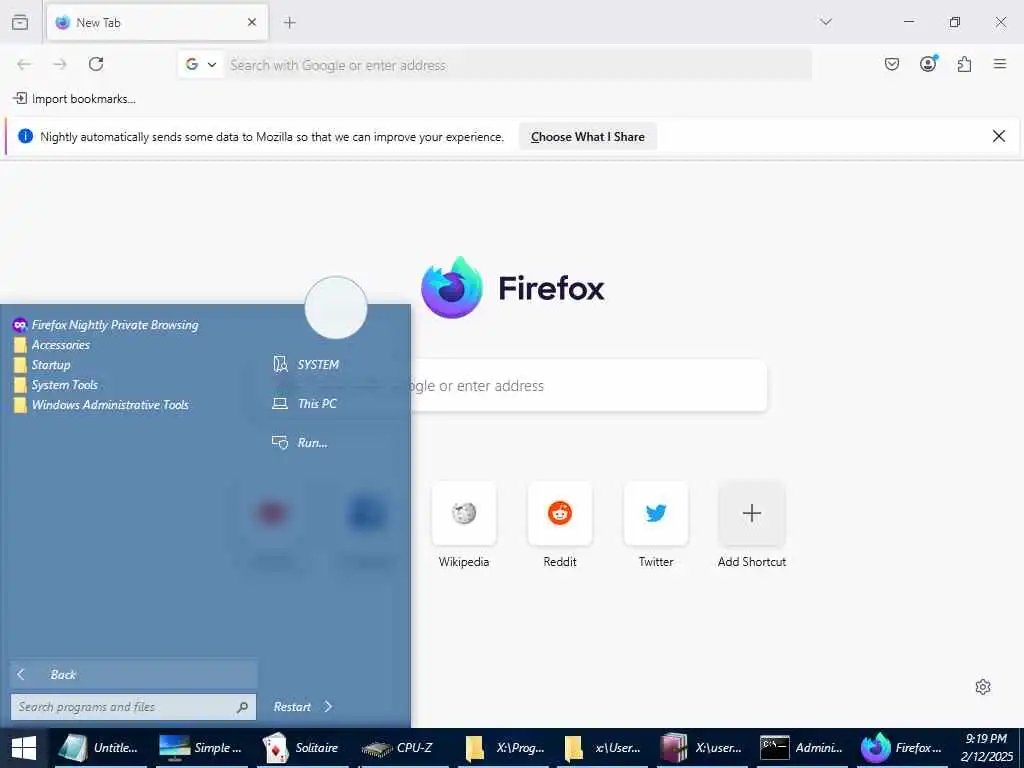Viewport: 1024px width, 768px height.
Task: Open Firefox View icon beside the tabs
Action: coord(20,22)
